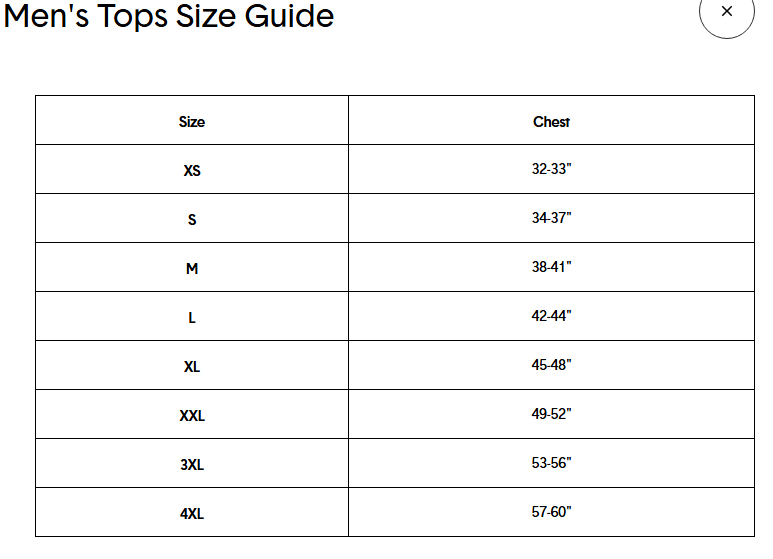Screen dimensions: 773x559
Task: Select the XXL size cell
Action: click(x=192, y=416)
